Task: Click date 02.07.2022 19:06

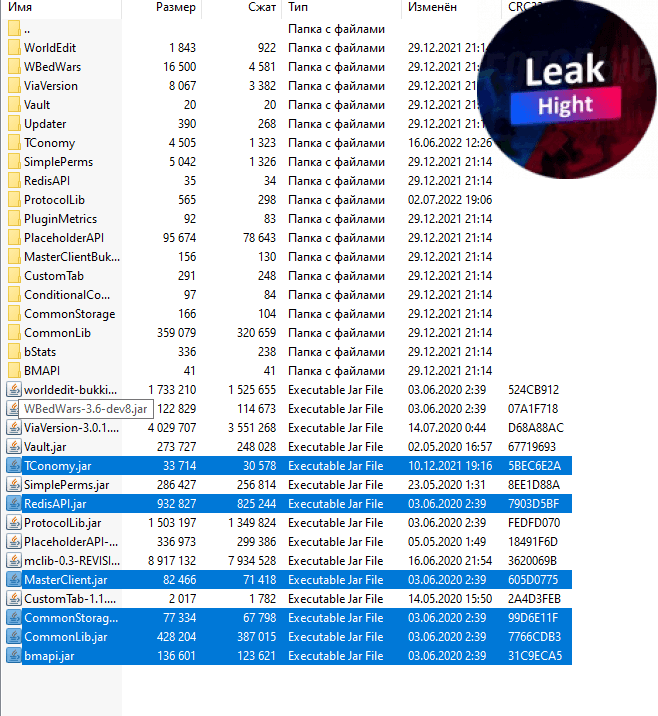Action: (x=450, y=200)
